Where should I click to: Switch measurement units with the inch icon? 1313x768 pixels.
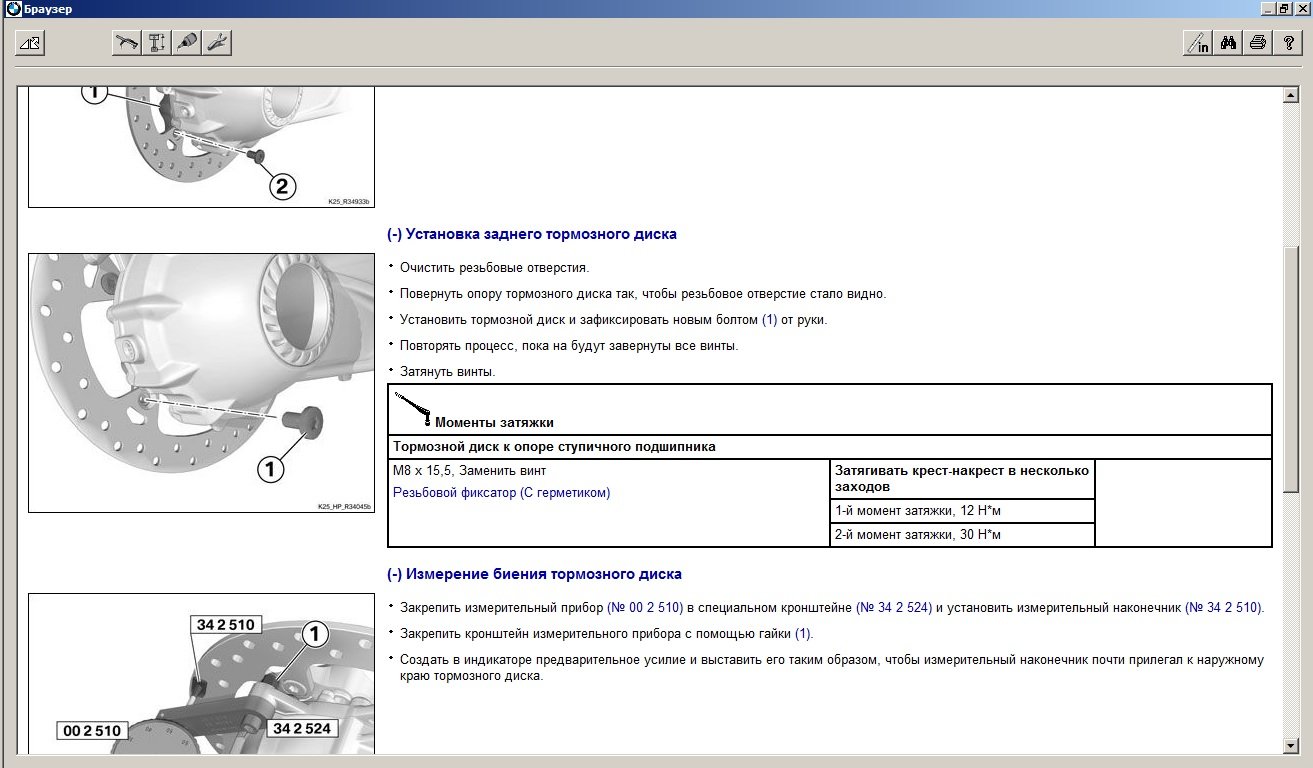click(x=1197, y=43)
